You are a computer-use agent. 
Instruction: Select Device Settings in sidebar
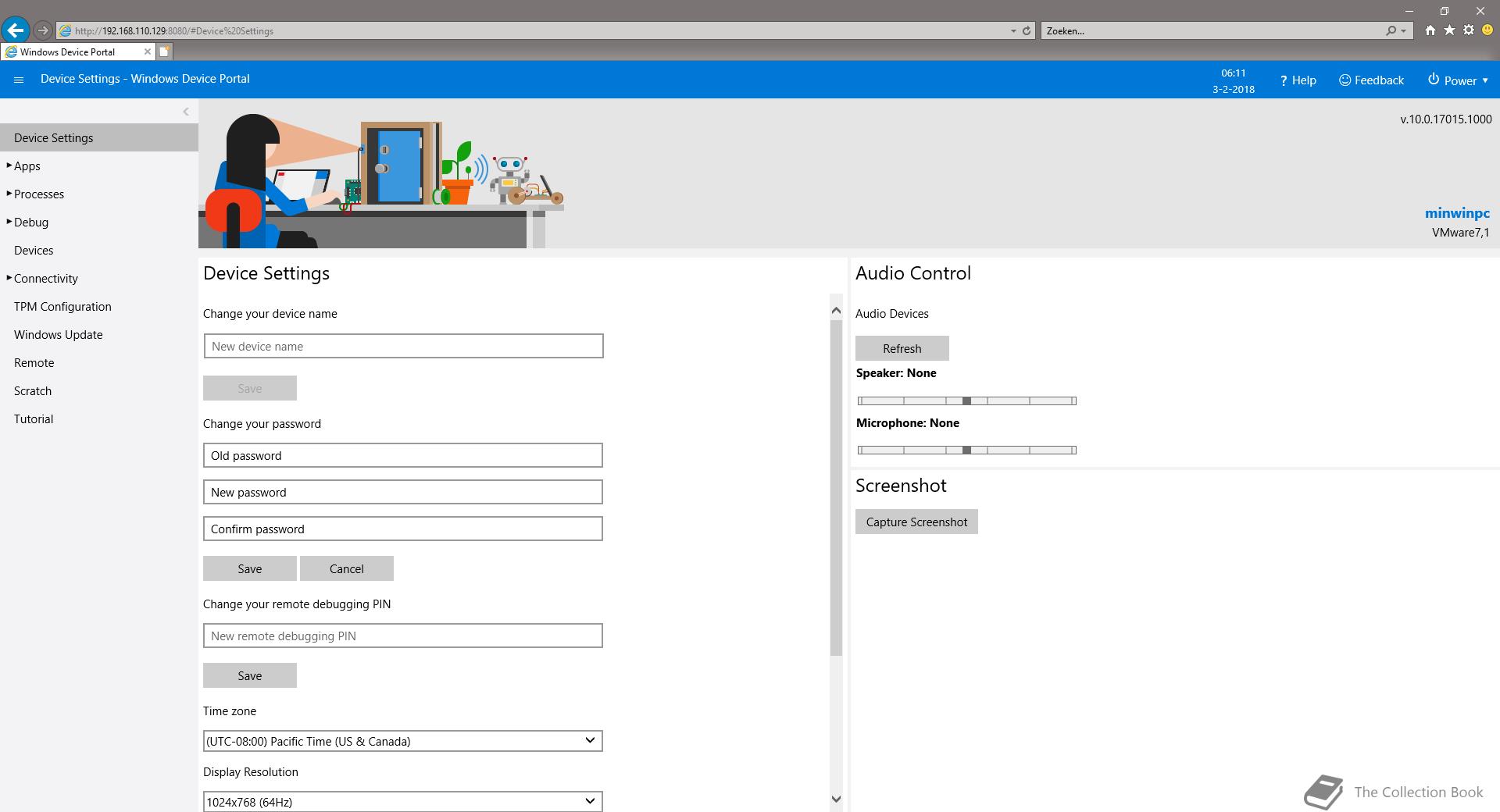tap(99, 137)
